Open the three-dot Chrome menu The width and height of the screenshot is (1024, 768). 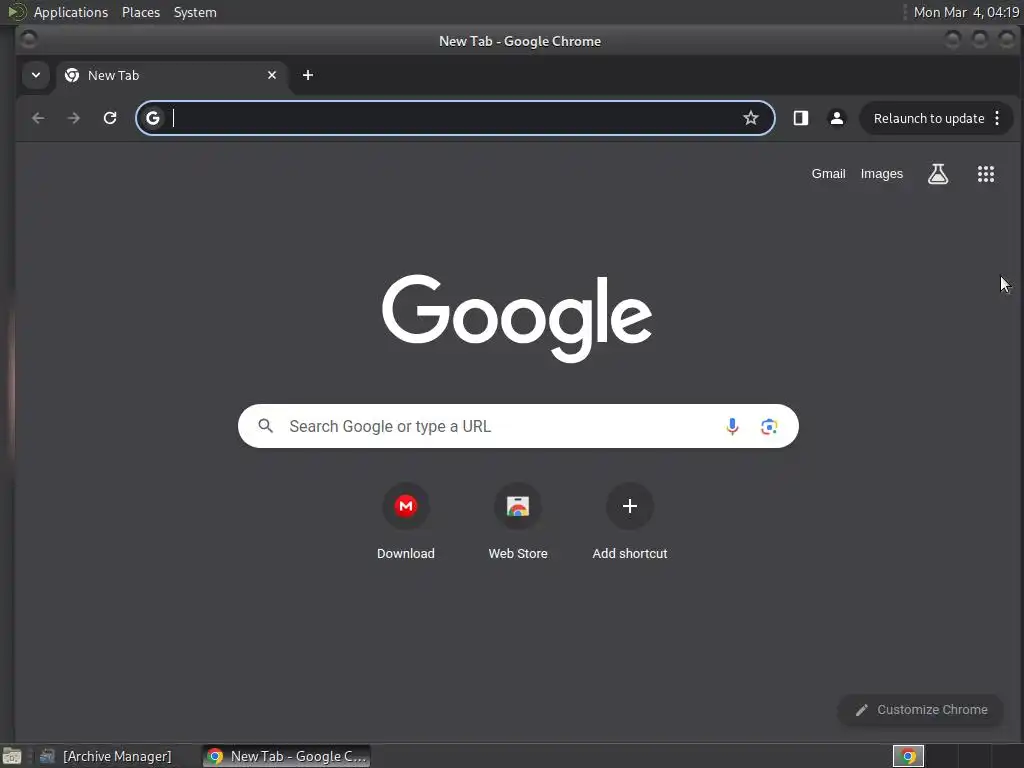pos(997,118)
